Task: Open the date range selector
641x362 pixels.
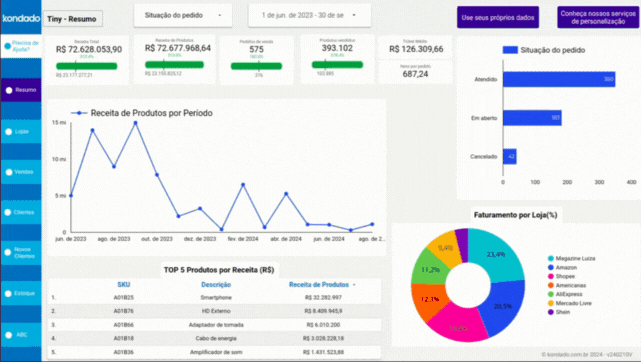Action: [309, 16]
